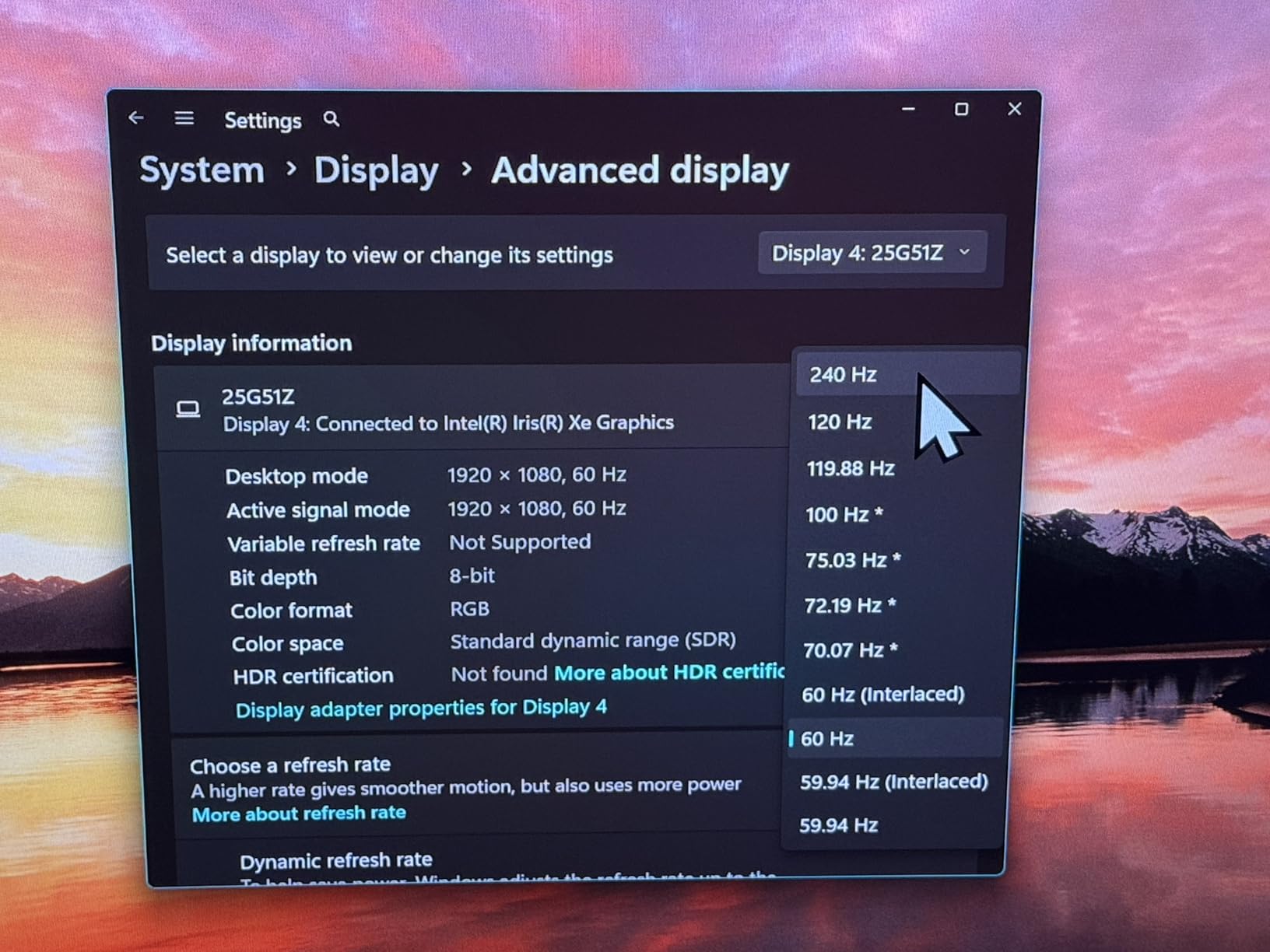Open the Display 4: 25G51Z selector dropdown
1270x952 pixels.
pos(872,253)
